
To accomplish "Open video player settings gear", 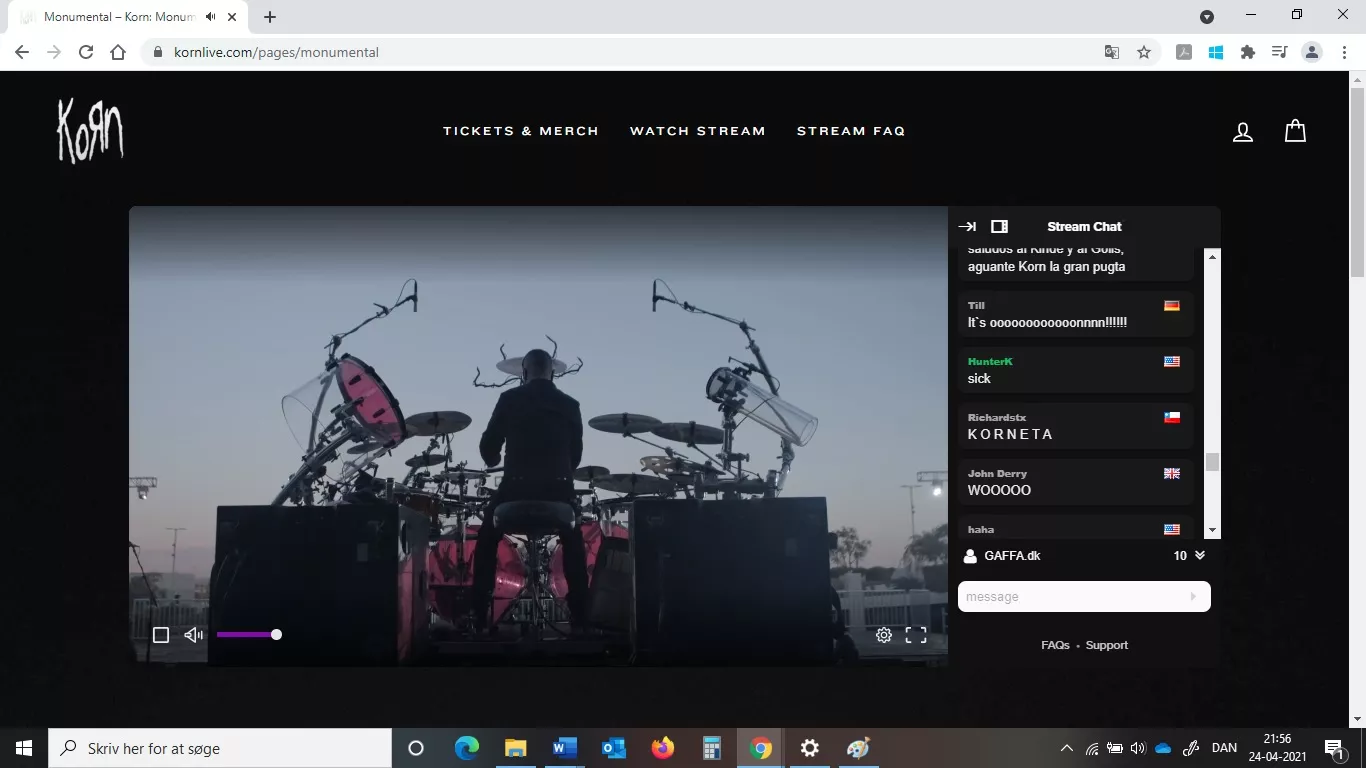I will (x=884, y=635).
